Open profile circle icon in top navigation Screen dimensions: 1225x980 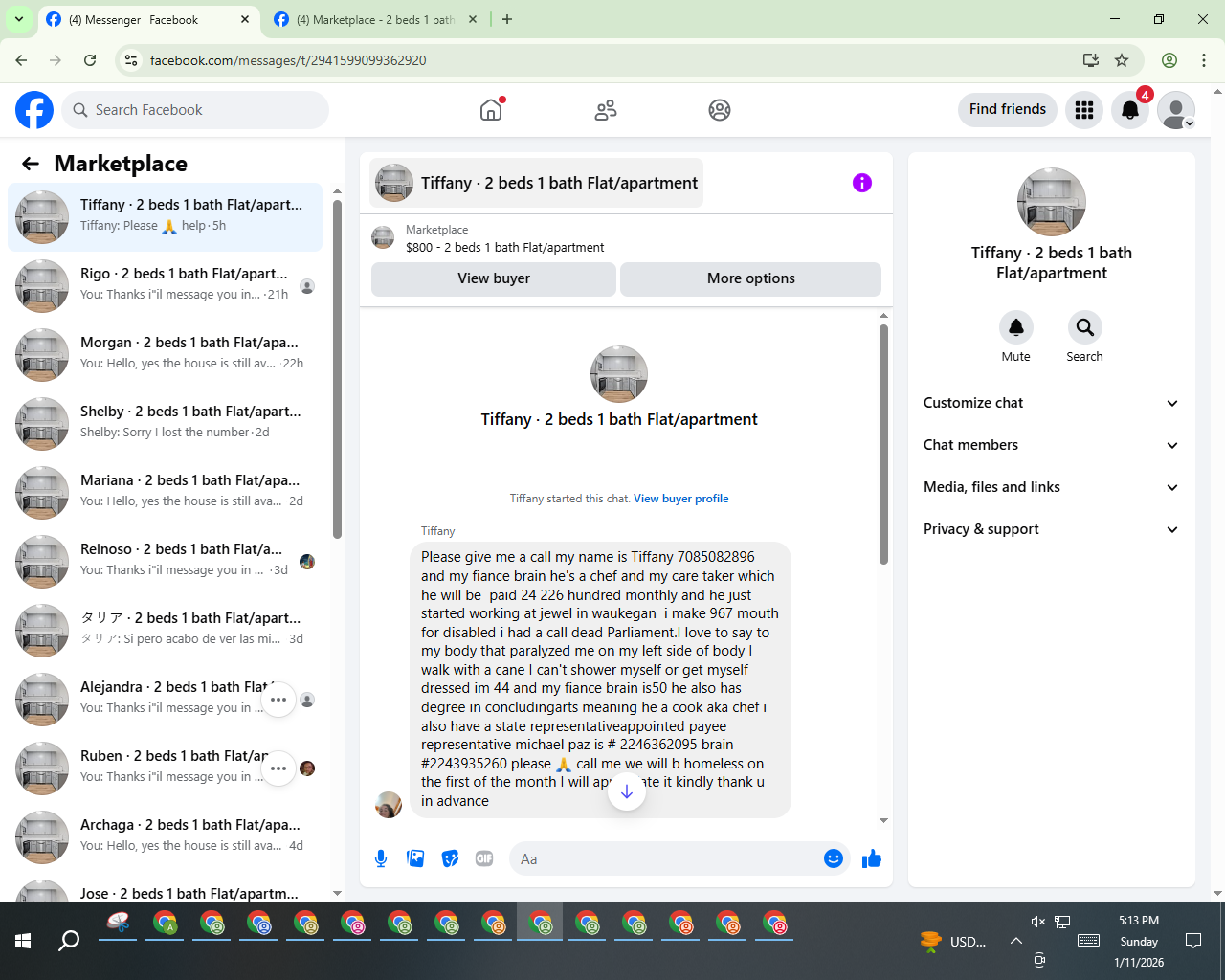pyautogui.click(x=720, y=110)
